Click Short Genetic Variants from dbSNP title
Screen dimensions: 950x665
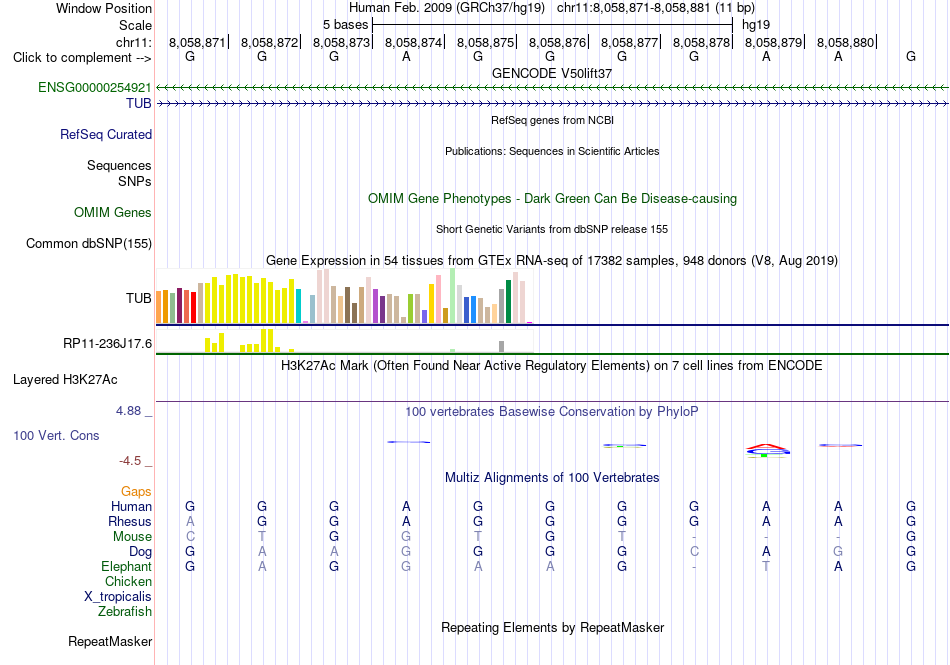[552, 229]
